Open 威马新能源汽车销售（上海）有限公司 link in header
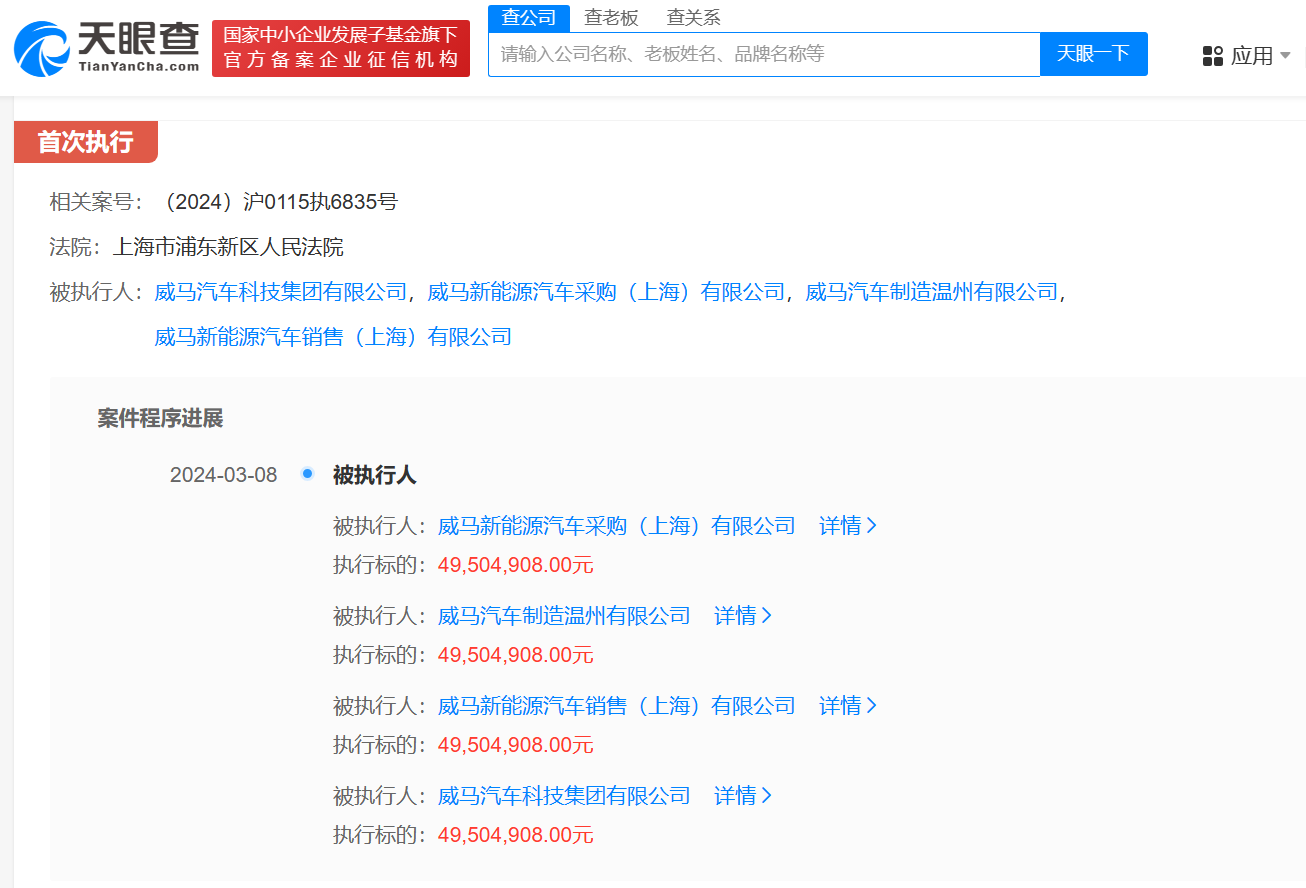Screen dimensions: 1306x888 333,337
